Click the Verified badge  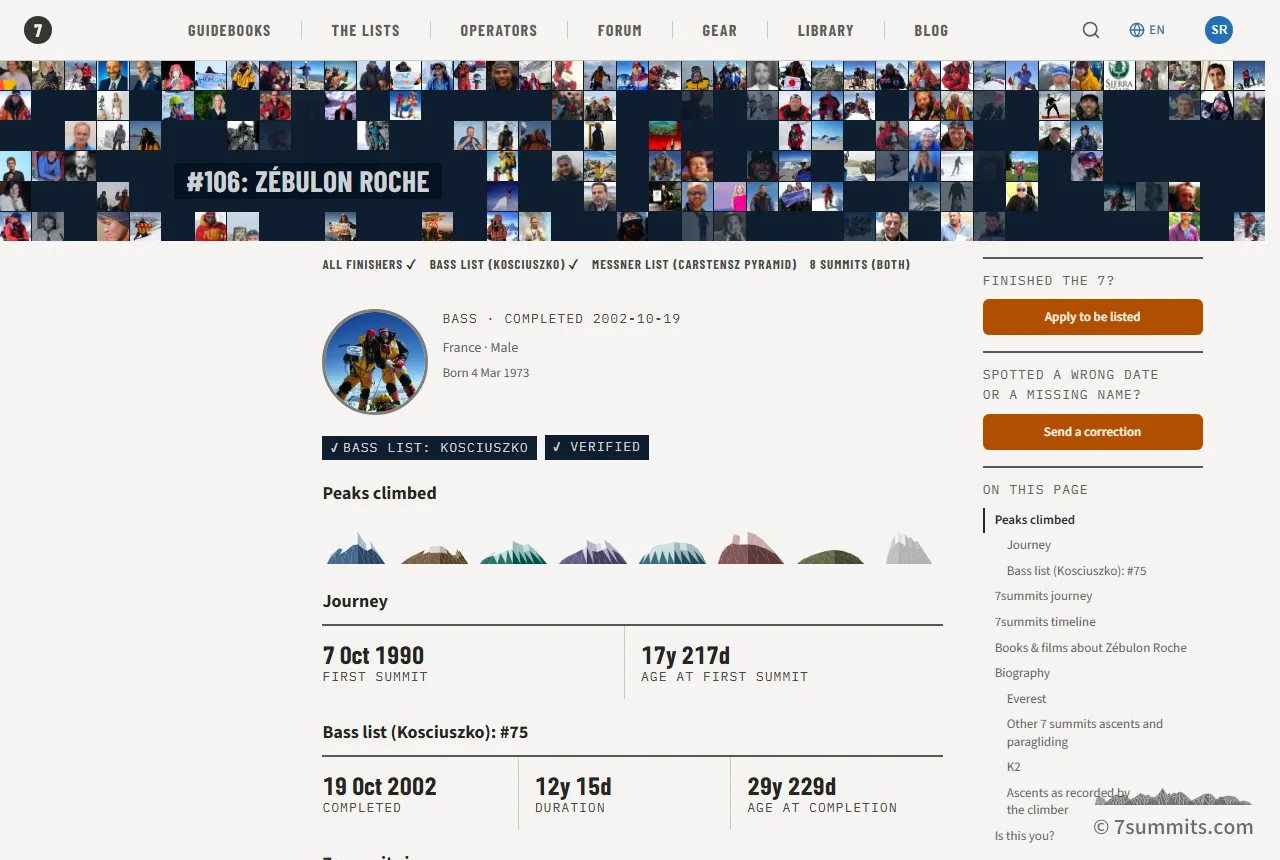(597, 447)
